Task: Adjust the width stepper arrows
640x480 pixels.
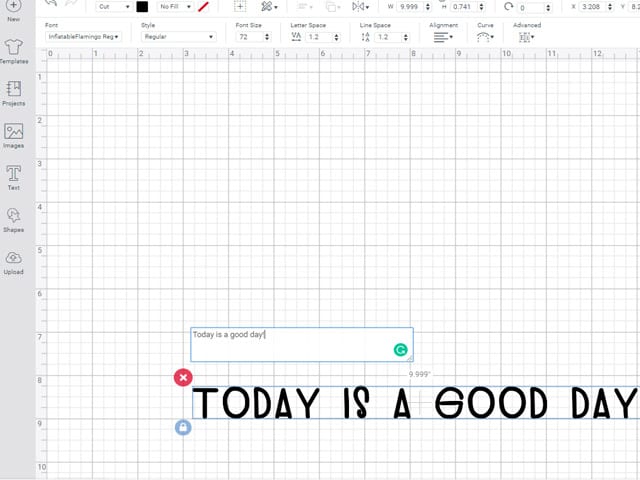Action: pyautogui.click(x=428, y=7)
